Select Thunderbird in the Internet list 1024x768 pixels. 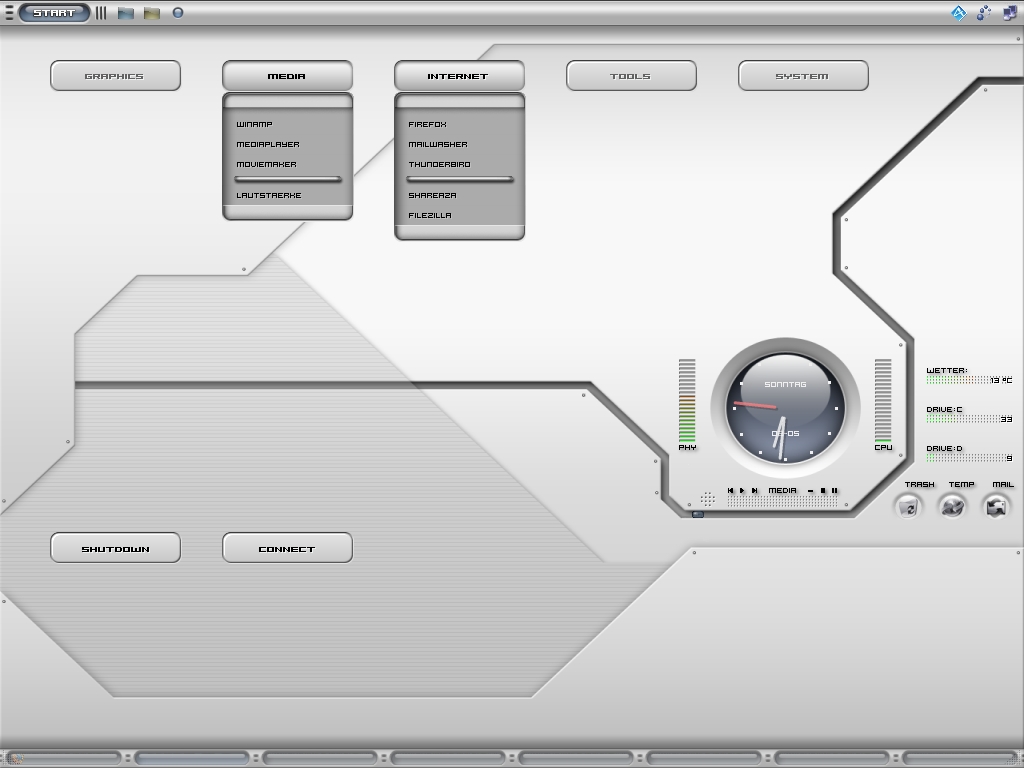(439, 164)
